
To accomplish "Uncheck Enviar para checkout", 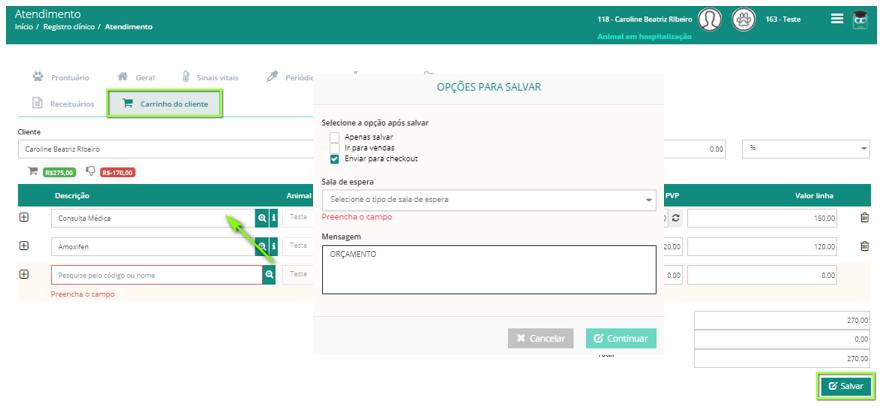I will click(334, 159).
